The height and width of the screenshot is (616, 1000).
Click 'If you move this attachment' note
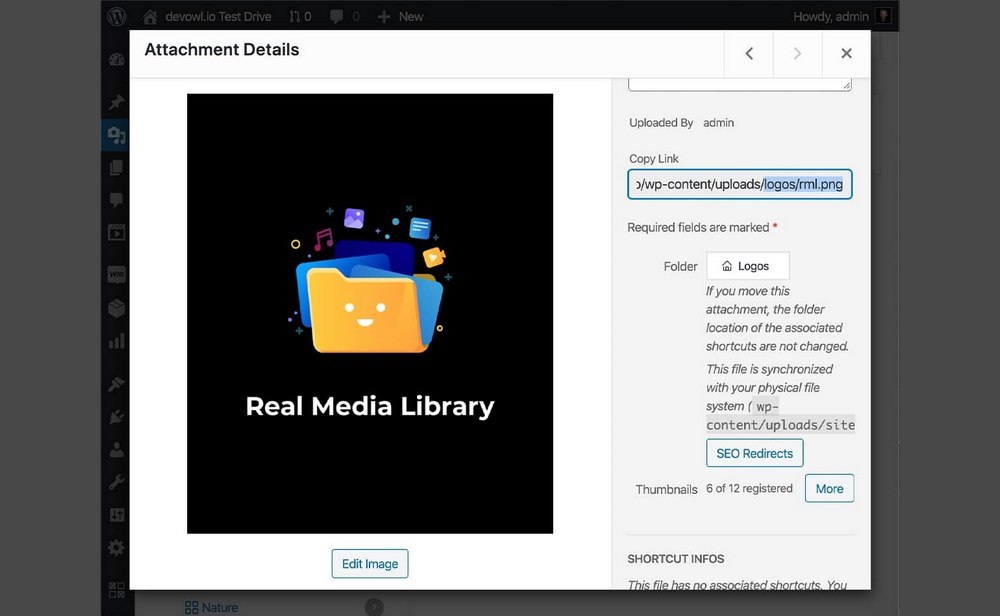[777, 319]
